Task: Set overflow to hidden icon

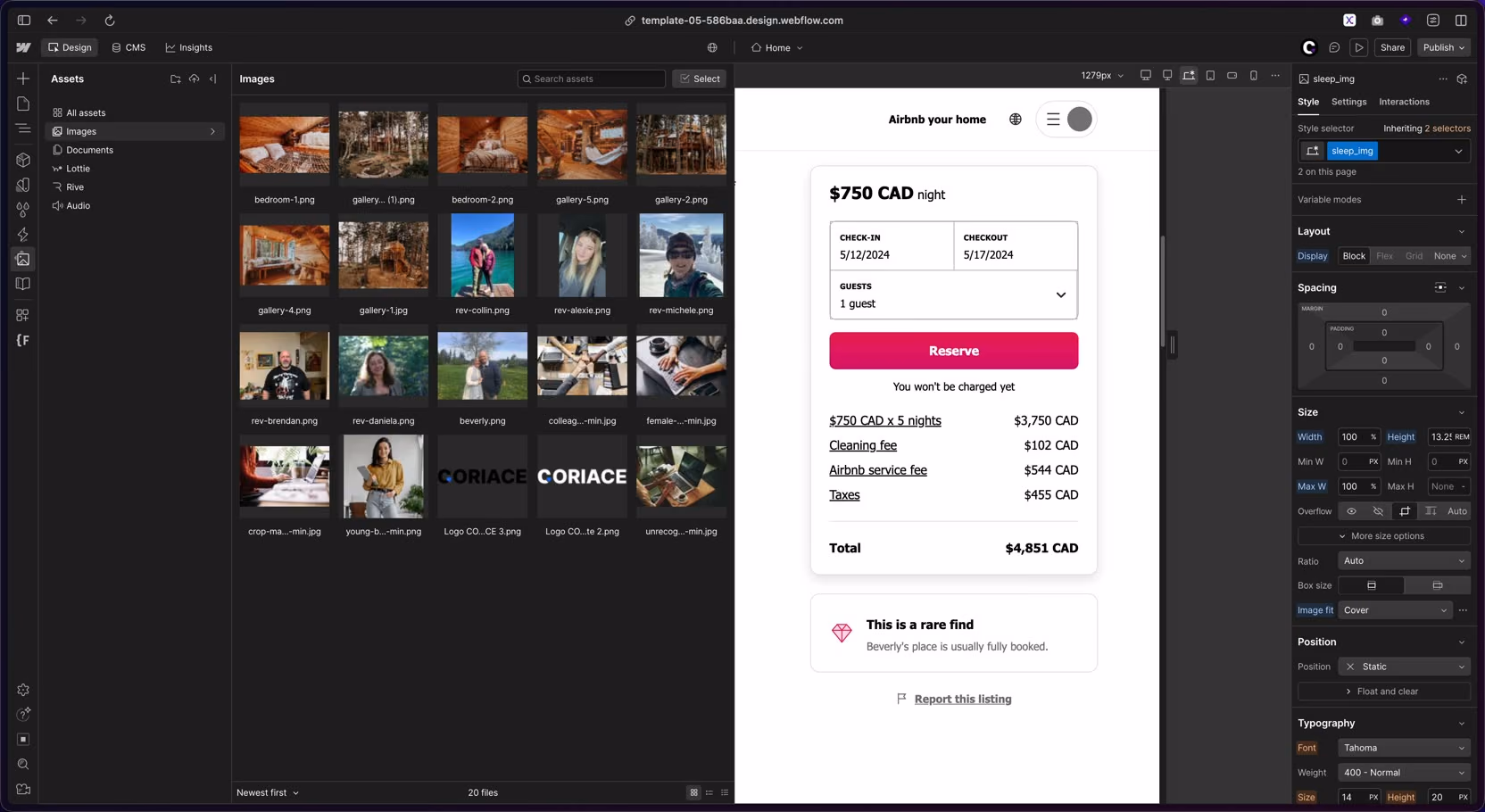Action: click(x=1378, y=511)
